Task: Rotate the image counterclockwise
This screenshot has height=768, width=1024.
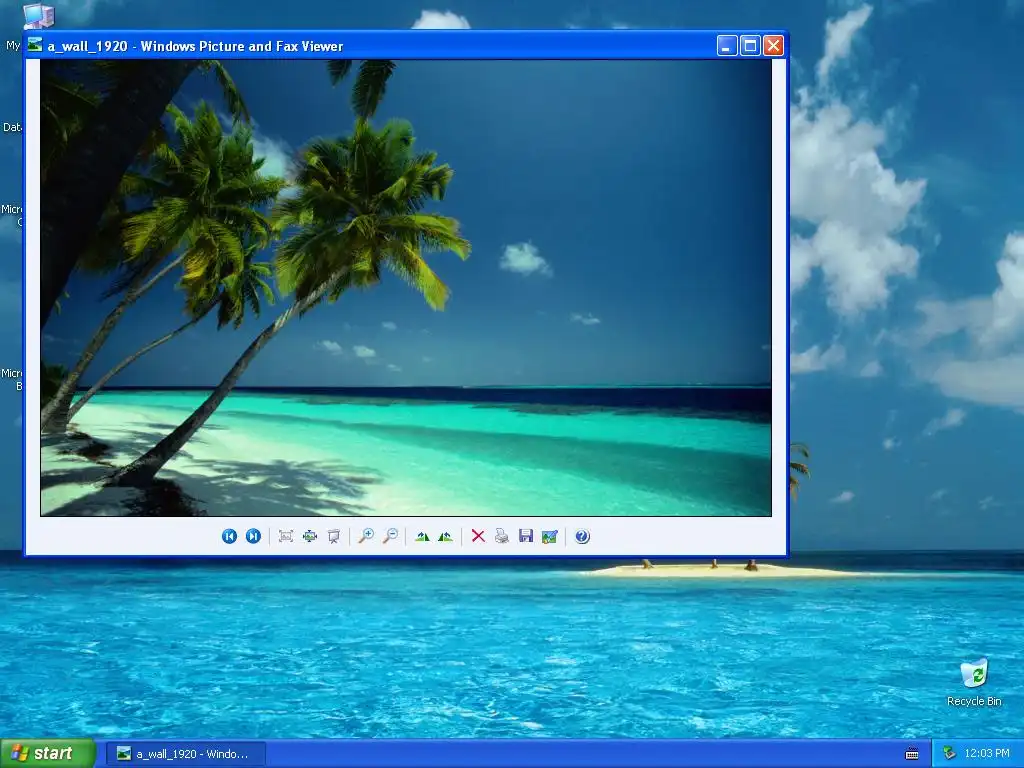Action: pyautogui.click(x=446, y=536)
